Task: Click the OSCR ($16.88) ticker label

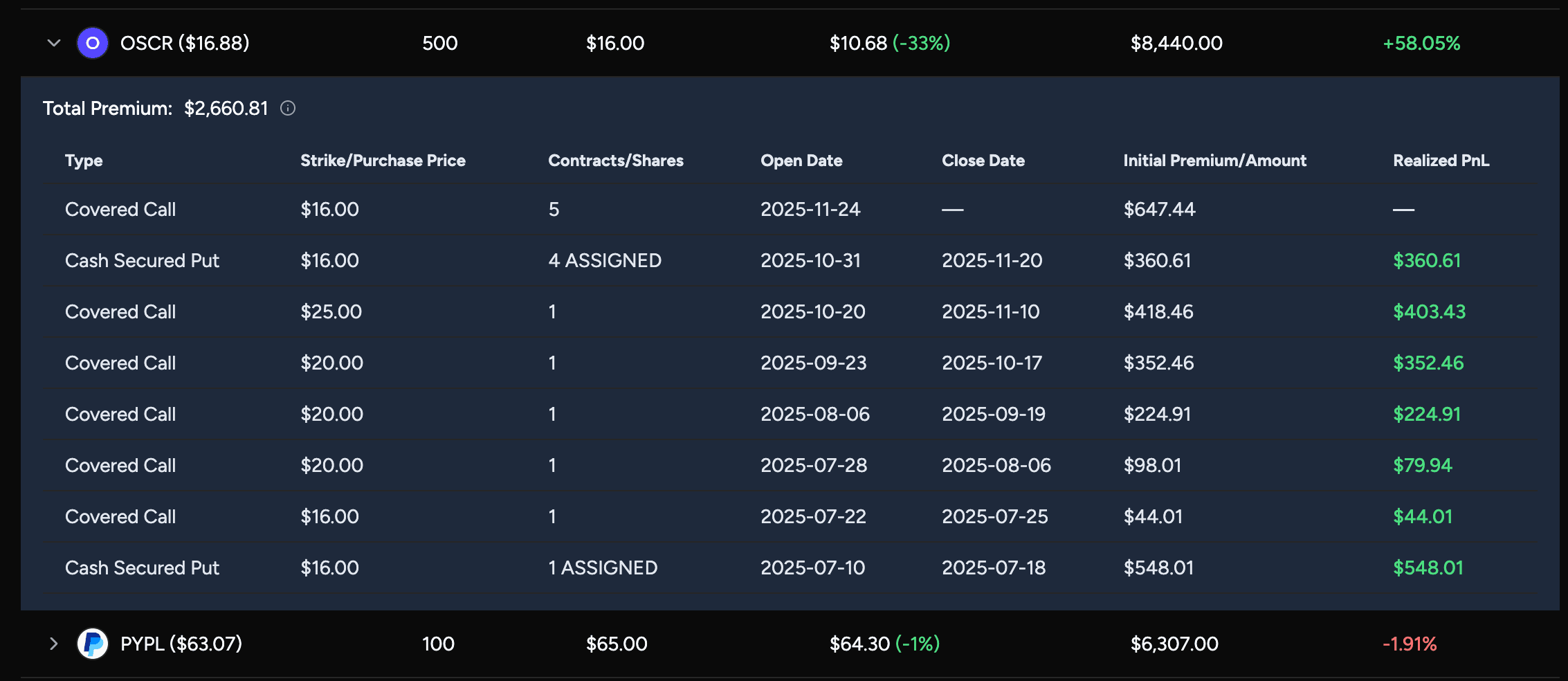Action: click(185, 43)
